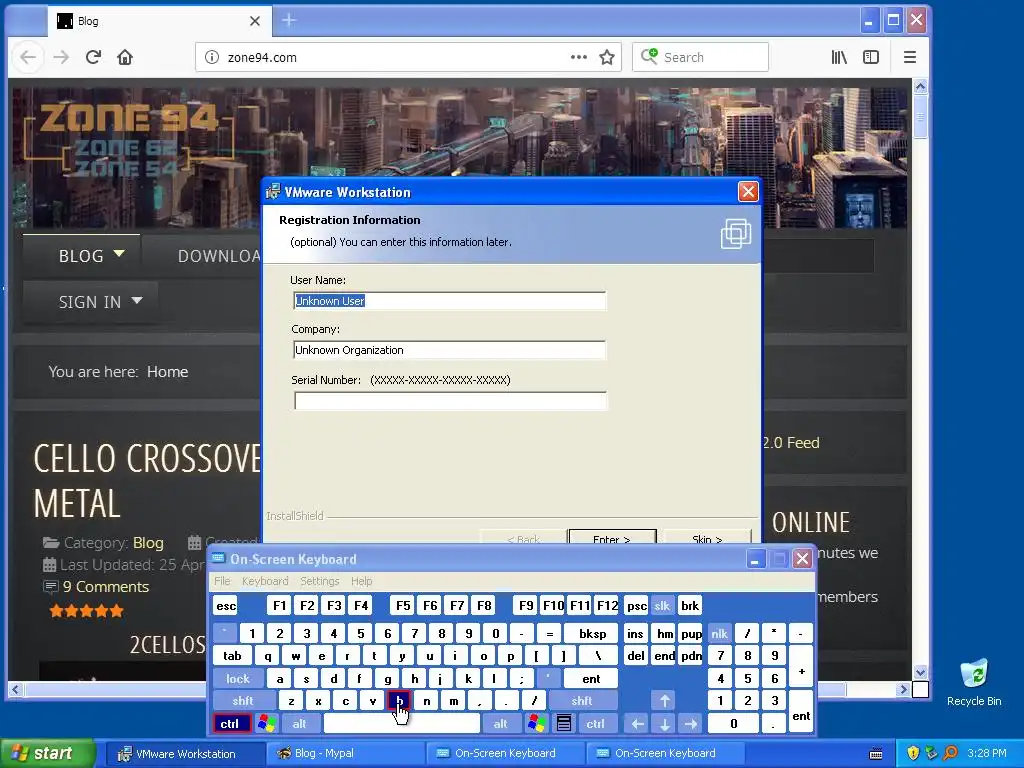Click the keyboard icon in the taskbar
This screenshot has width=1024, height=768.
tap(876, 754)
